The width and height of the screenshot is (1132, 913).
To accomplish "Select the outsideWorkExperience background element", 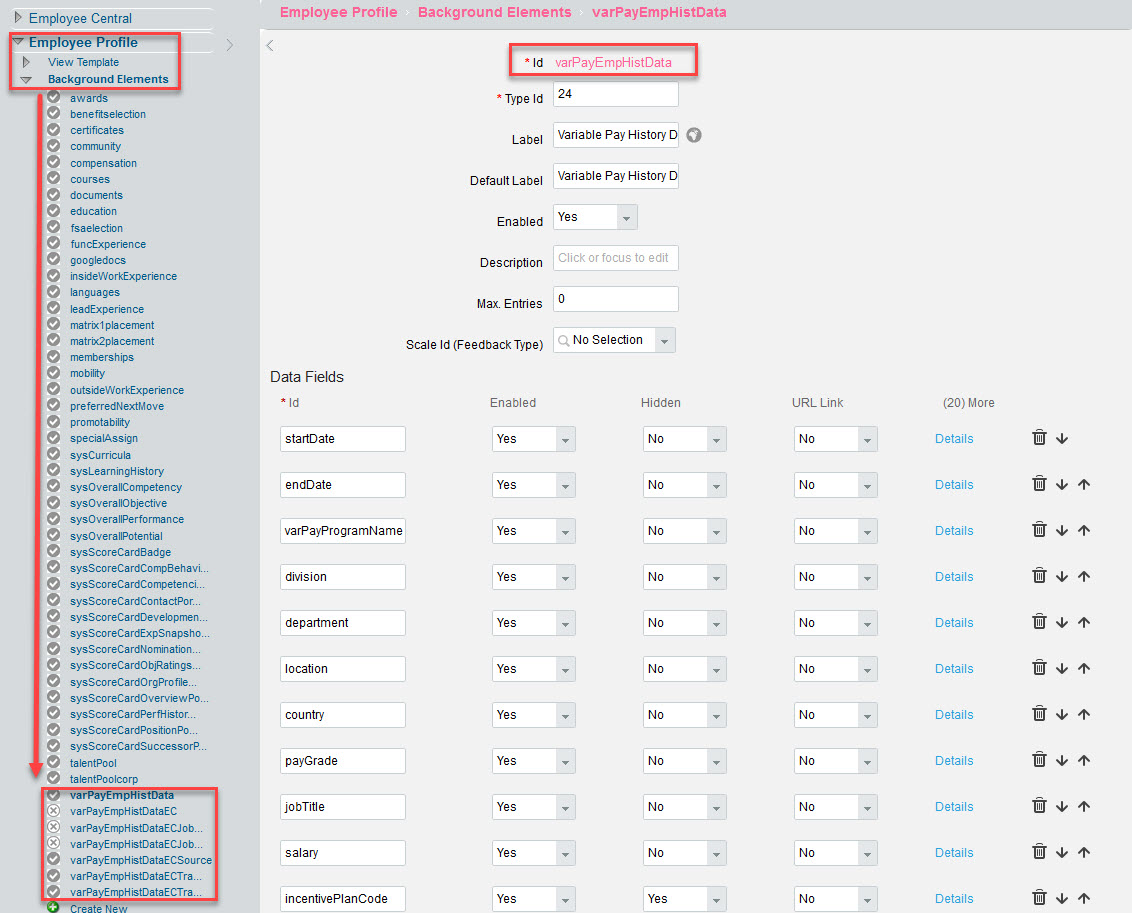I will coord(127,390).
